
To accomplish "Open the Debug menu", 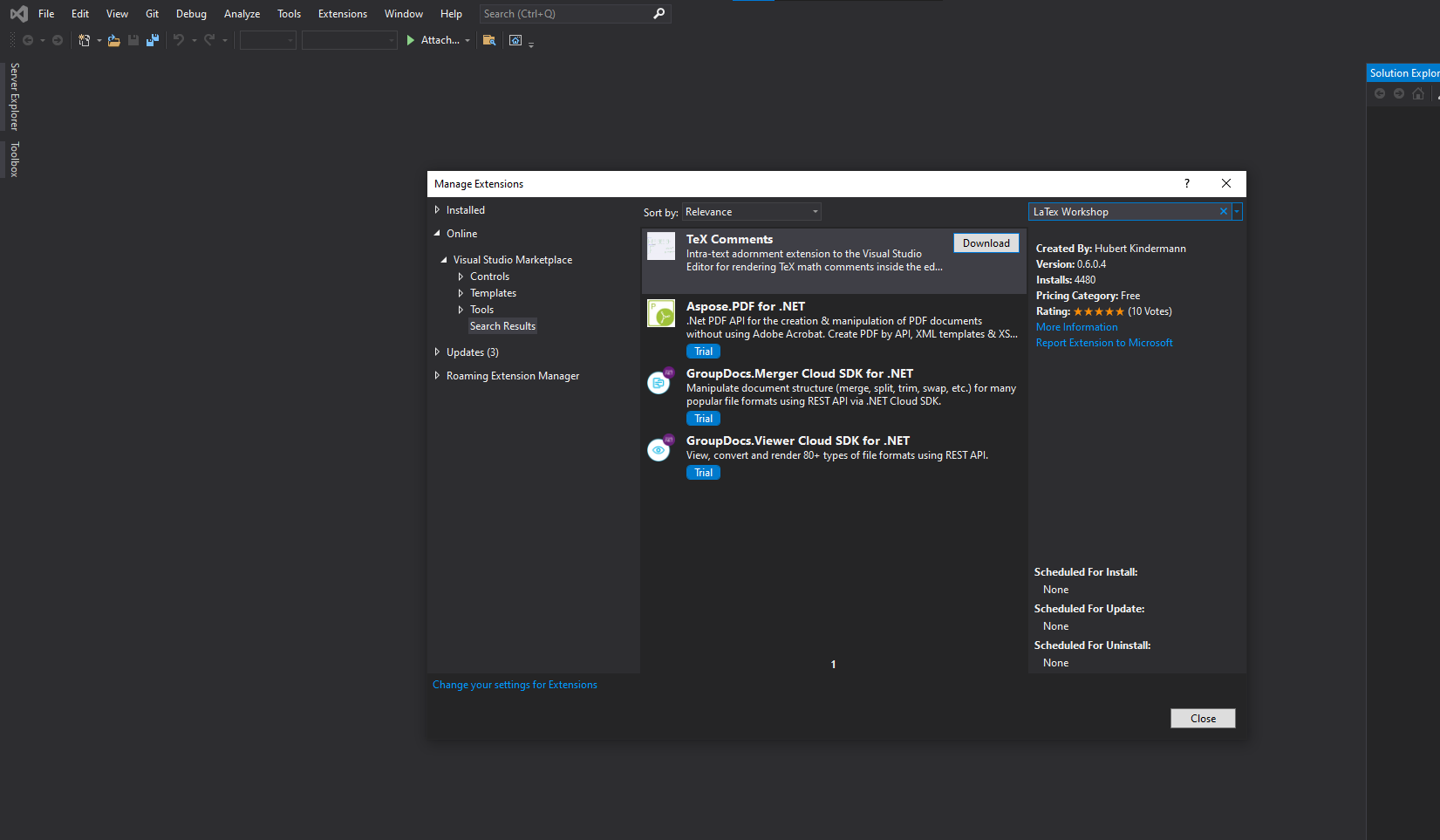I will [x=191, y=13].
